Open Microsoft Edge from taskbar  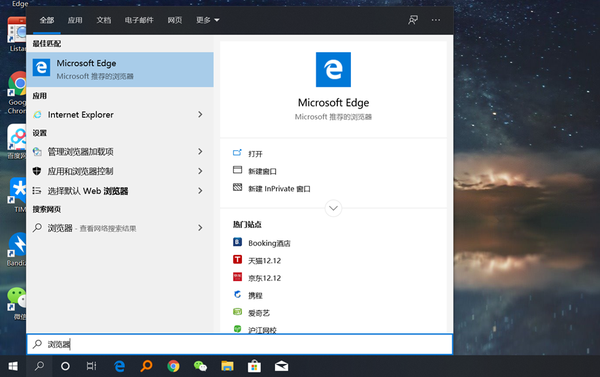point(119,366)
